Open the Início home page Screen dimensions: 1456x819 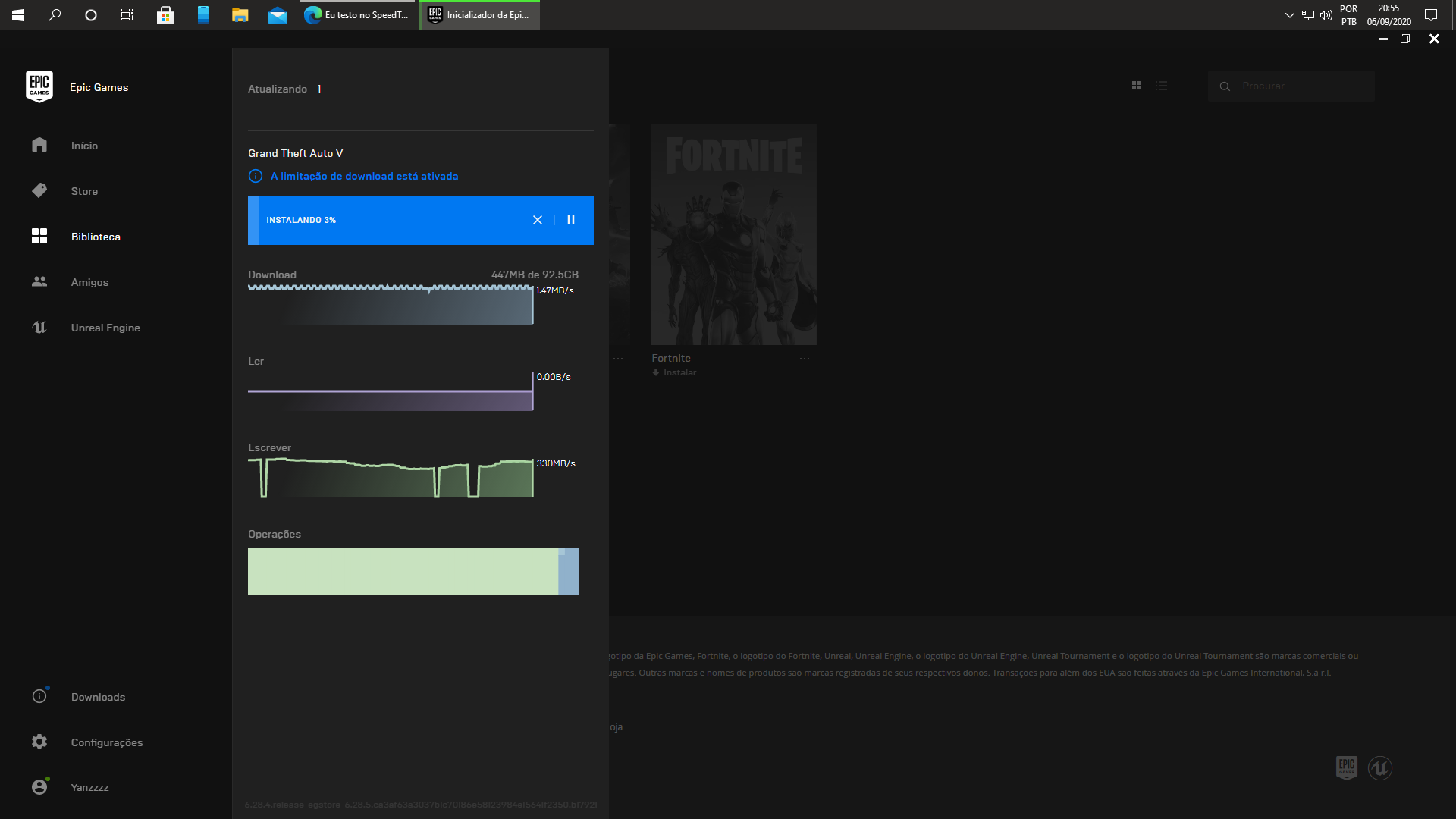point(84,146)
